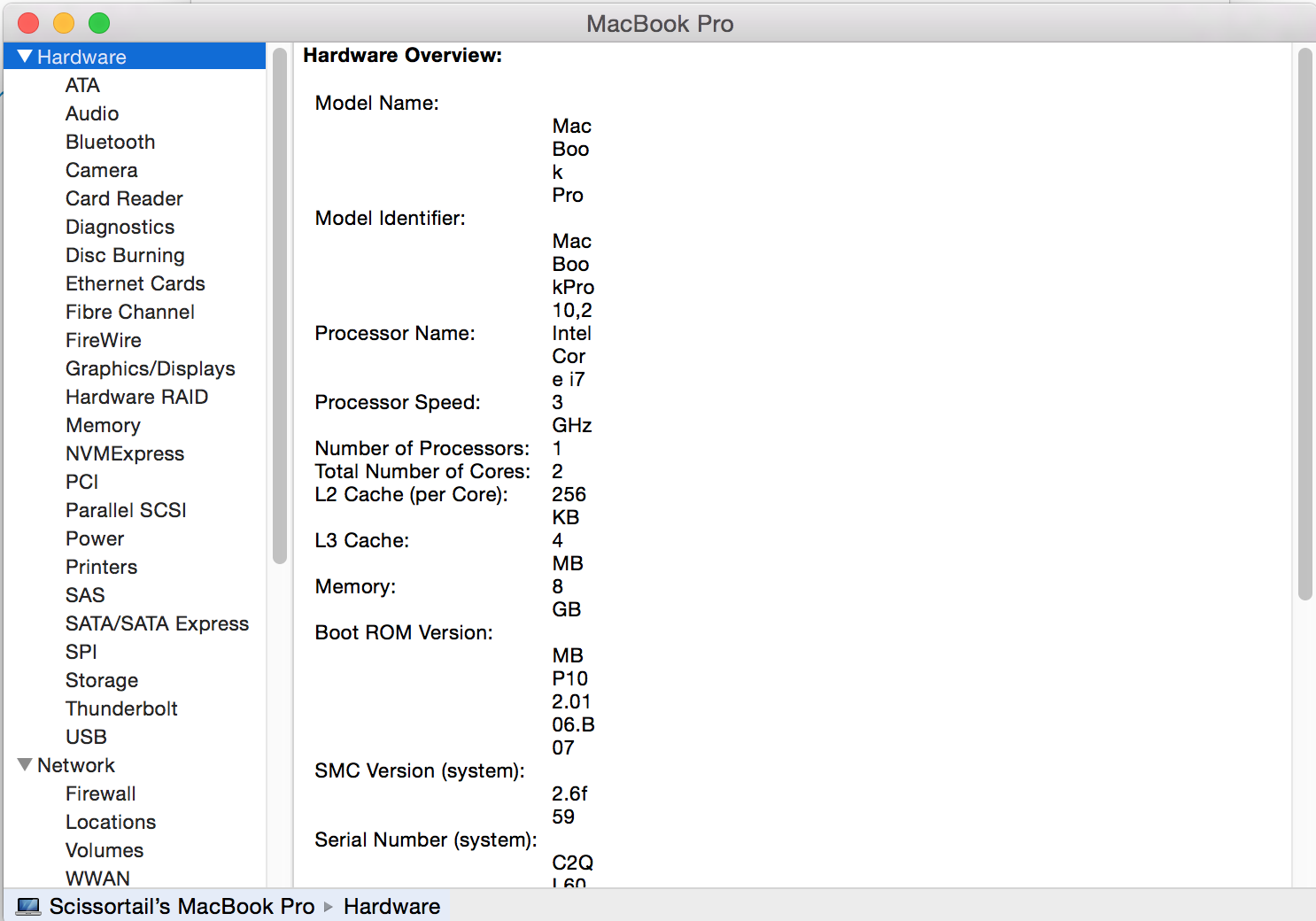Open the USB hardware entry
The height and width of the screenshot is (921, 1316).
(x=86, y=737)
